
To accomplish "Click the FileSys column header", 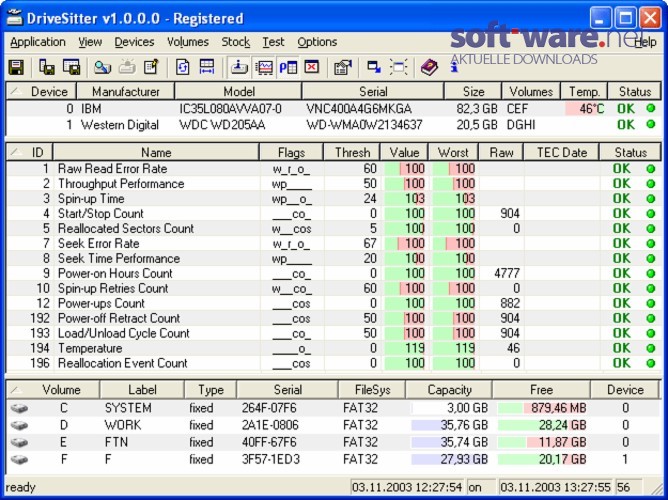I will 372,390.
